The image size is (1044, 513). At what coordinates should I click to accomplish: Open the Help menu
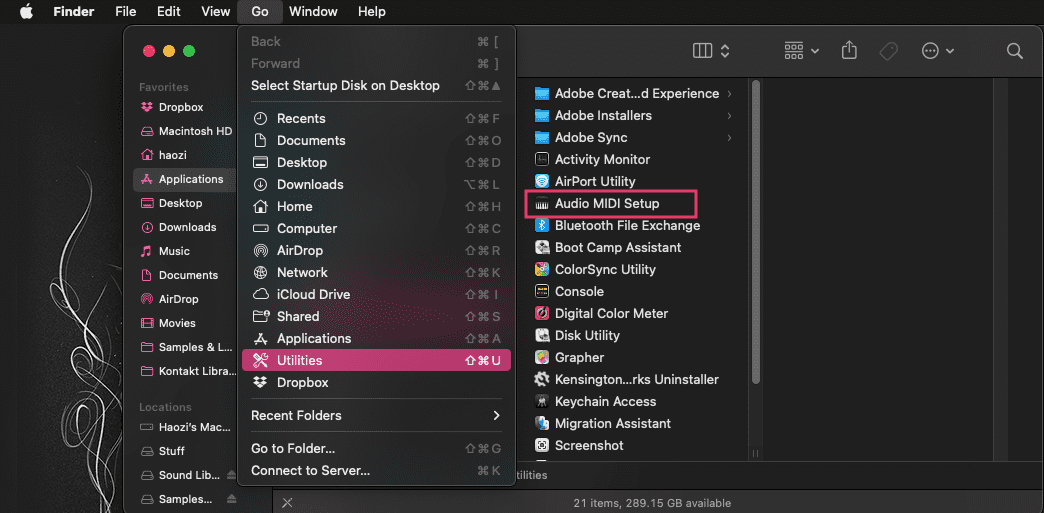click(x=372, y=11)
